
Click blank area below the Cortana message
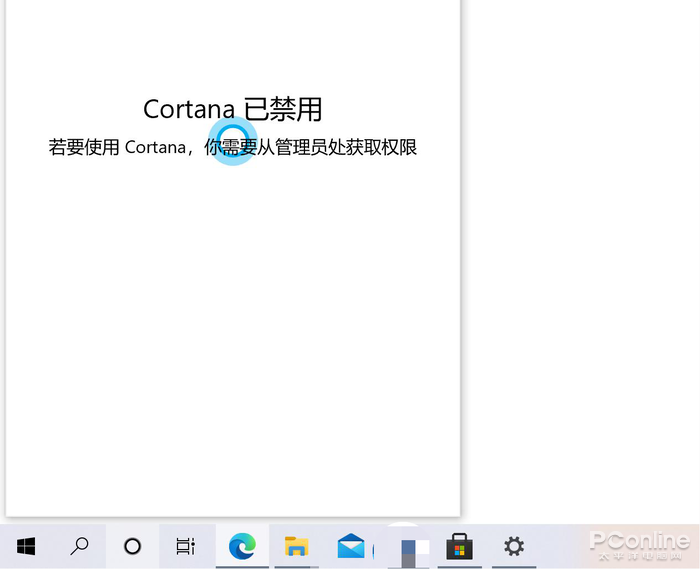232,330
